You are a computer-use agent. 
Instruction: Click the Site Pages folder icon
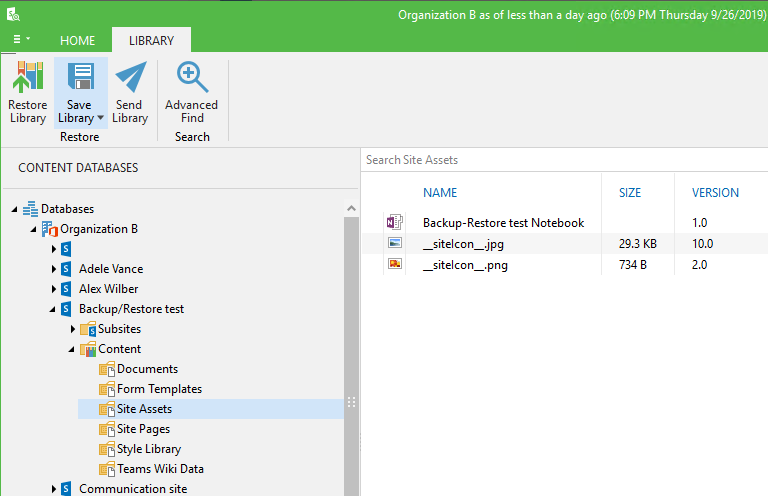(107, 429)
